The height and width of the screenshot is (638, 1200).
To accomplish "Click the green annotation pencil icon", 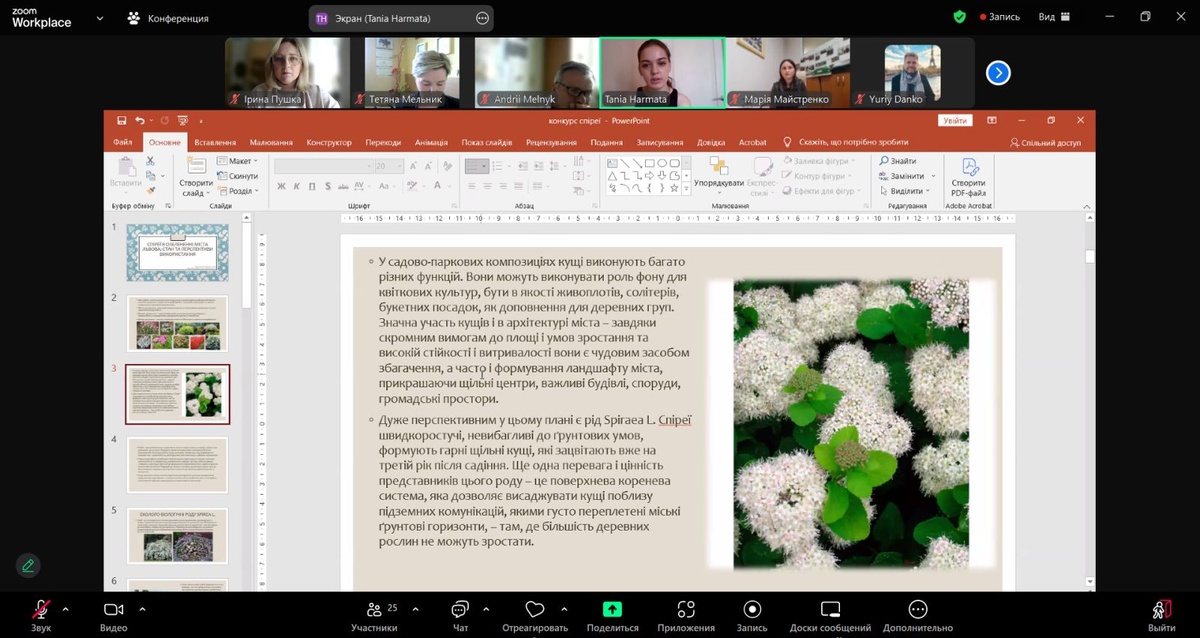I will tap(28, 565).
